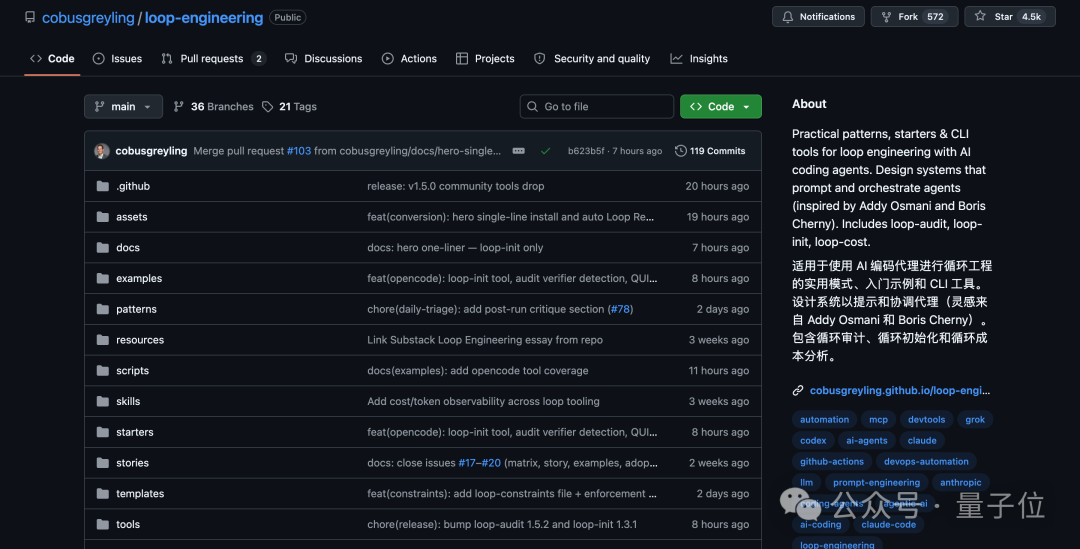The height and width of the screenshot is (549, 1080).
Task: Click the templates folder icon
Action: pyautogui.click(x=103, y=494)
